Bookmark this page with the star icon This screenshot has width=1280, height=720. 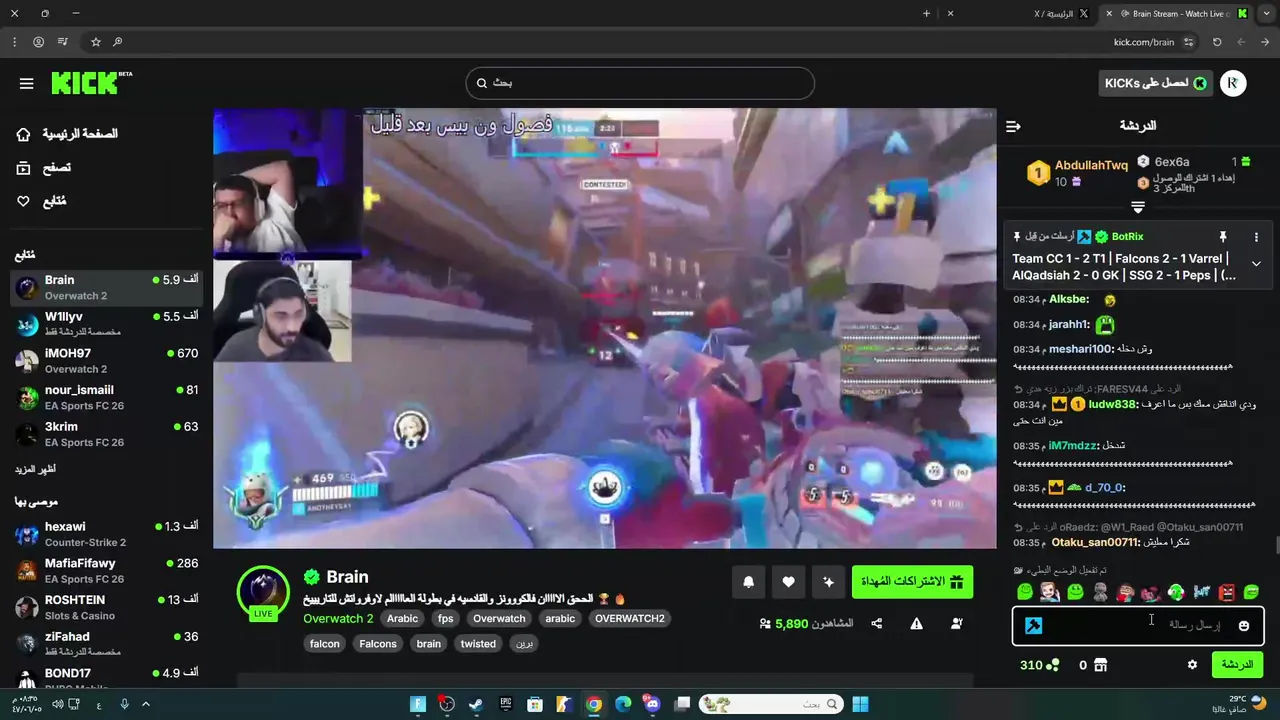point(96,42)
